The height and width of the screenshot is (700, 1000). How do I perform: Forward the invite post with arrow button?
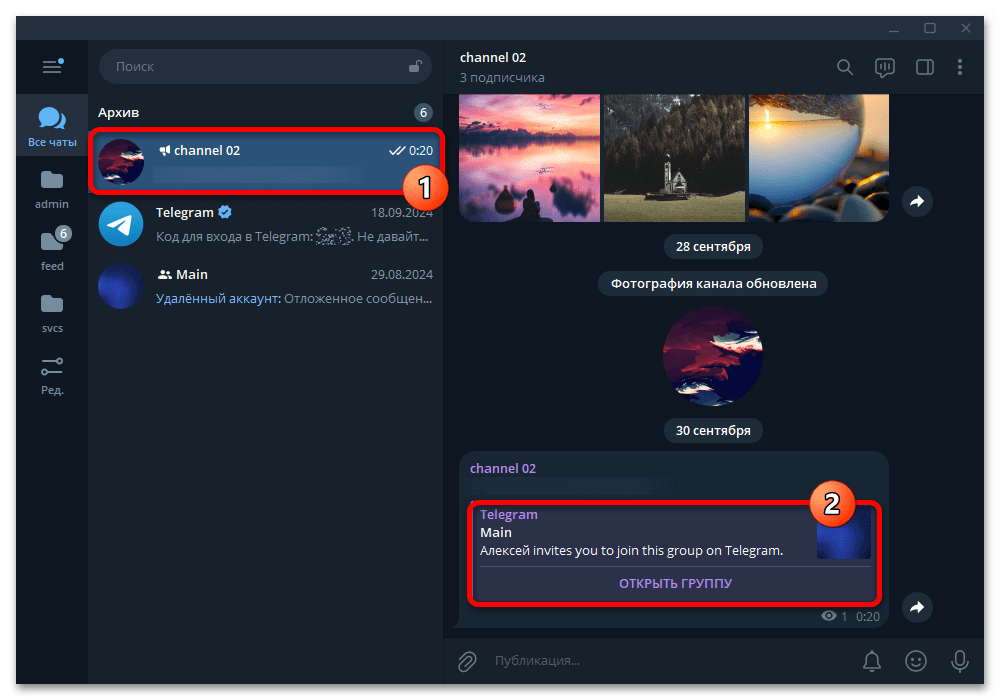click(x=917, y=607)
